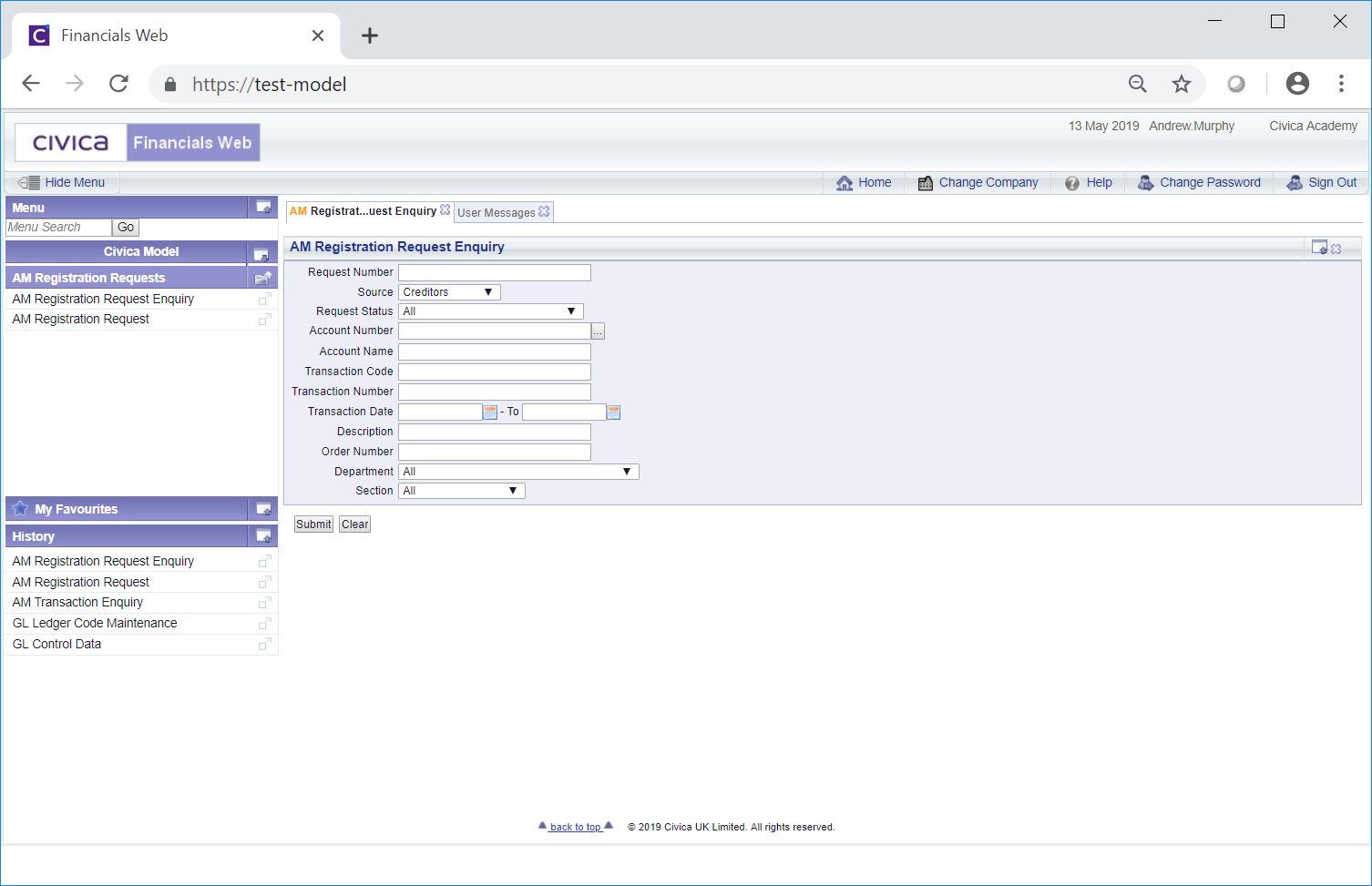
Task: Close the AM Registration Request Enquiry tab
Action: (x=445, y=209)
